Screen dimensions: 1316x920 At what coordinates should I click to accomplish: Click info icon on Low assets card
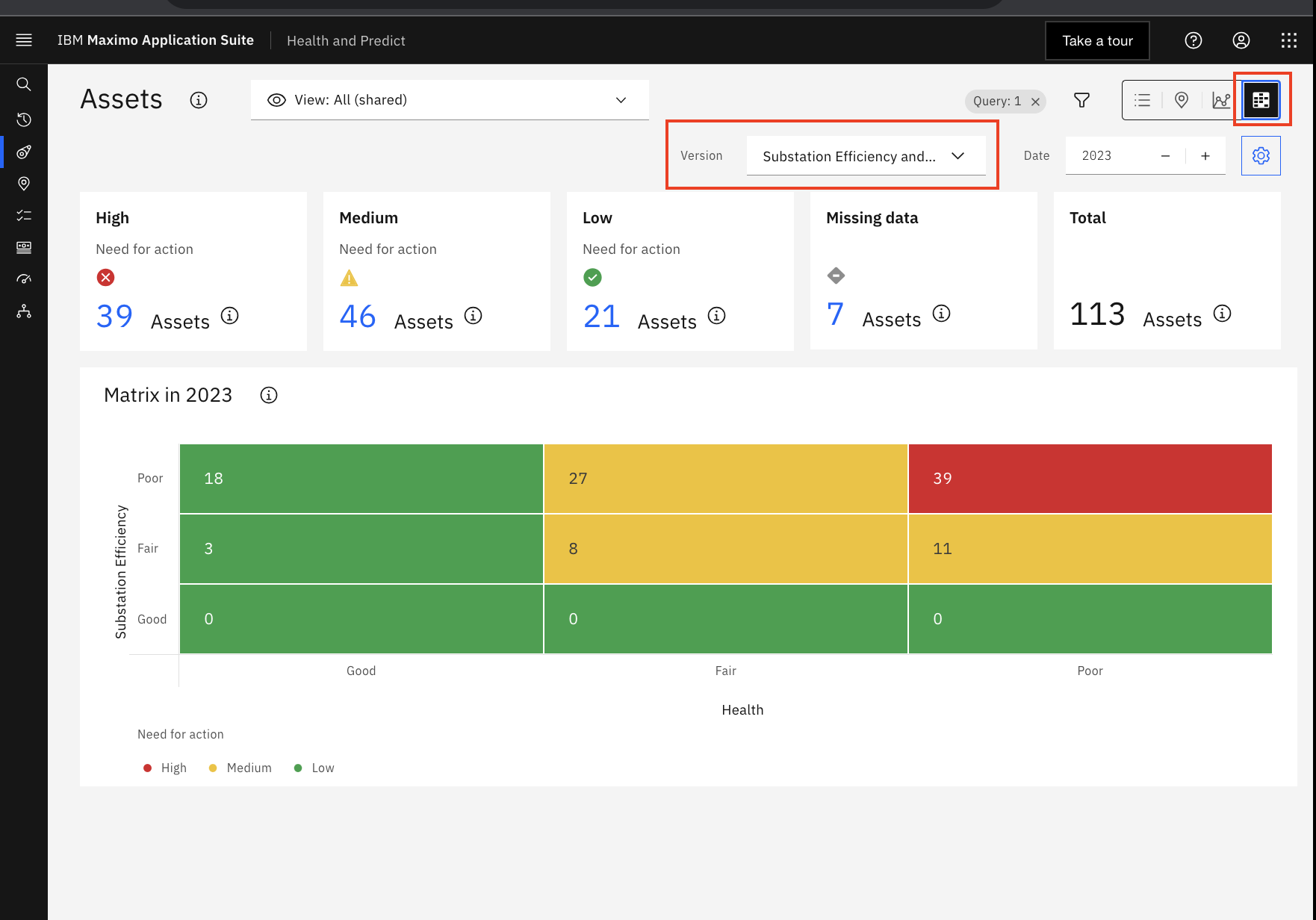point(717,316)
